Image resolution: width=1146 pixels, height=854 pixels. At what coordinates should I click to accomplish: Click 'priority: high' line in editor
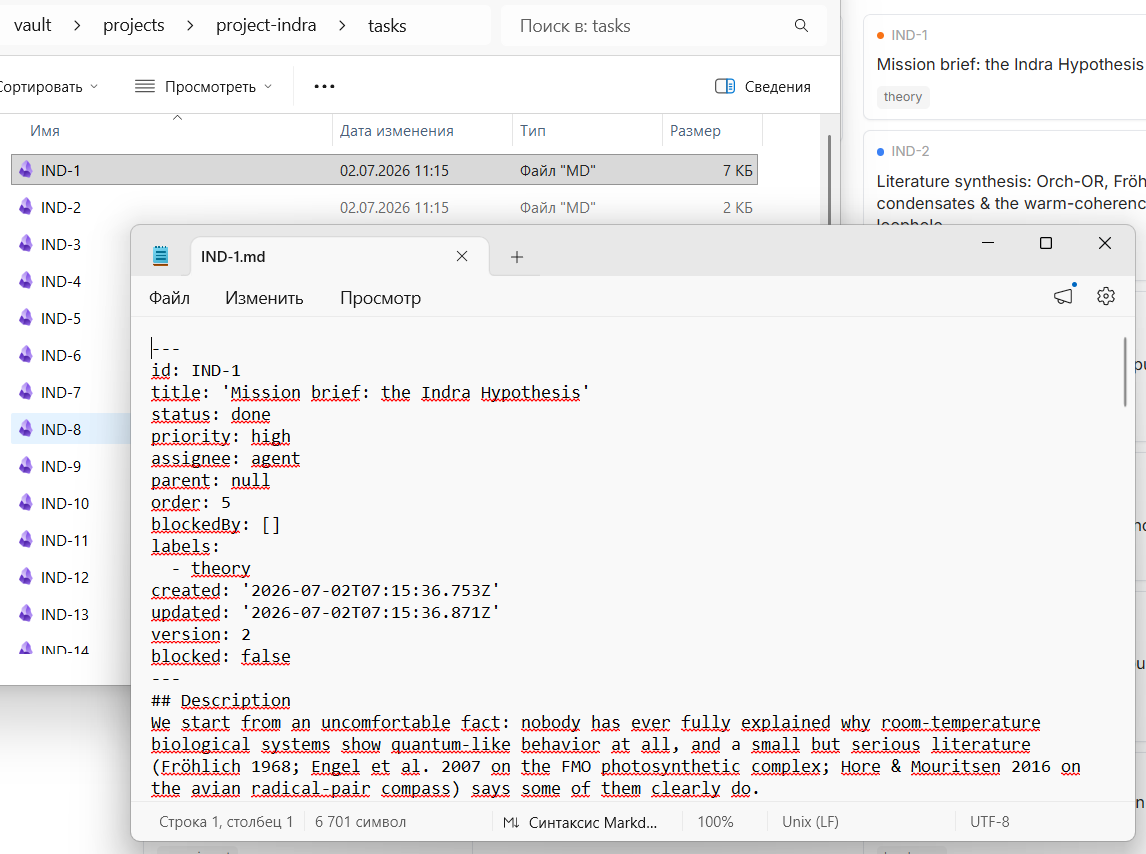[221, 437]
